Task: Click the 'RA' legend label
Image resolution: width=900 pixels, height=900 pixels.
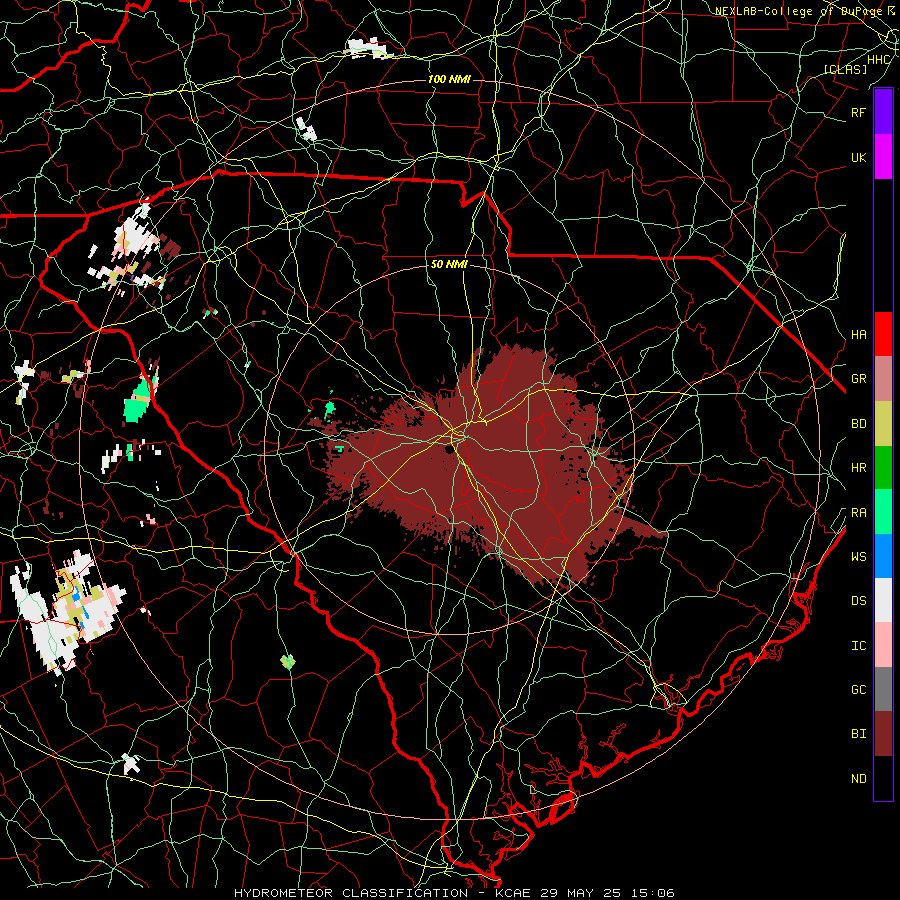Action: coord(858,513)
